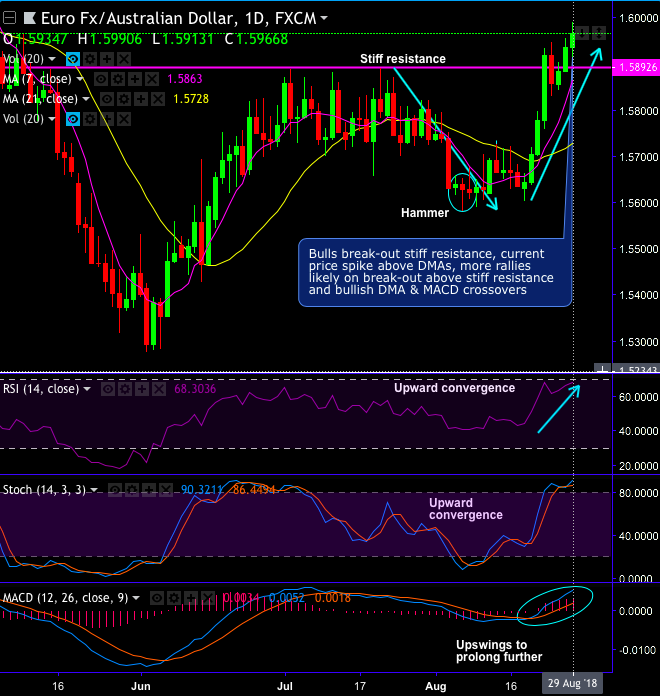Click the plus icon of MA (21, close)
660x696 pixels.
[141, 99]
